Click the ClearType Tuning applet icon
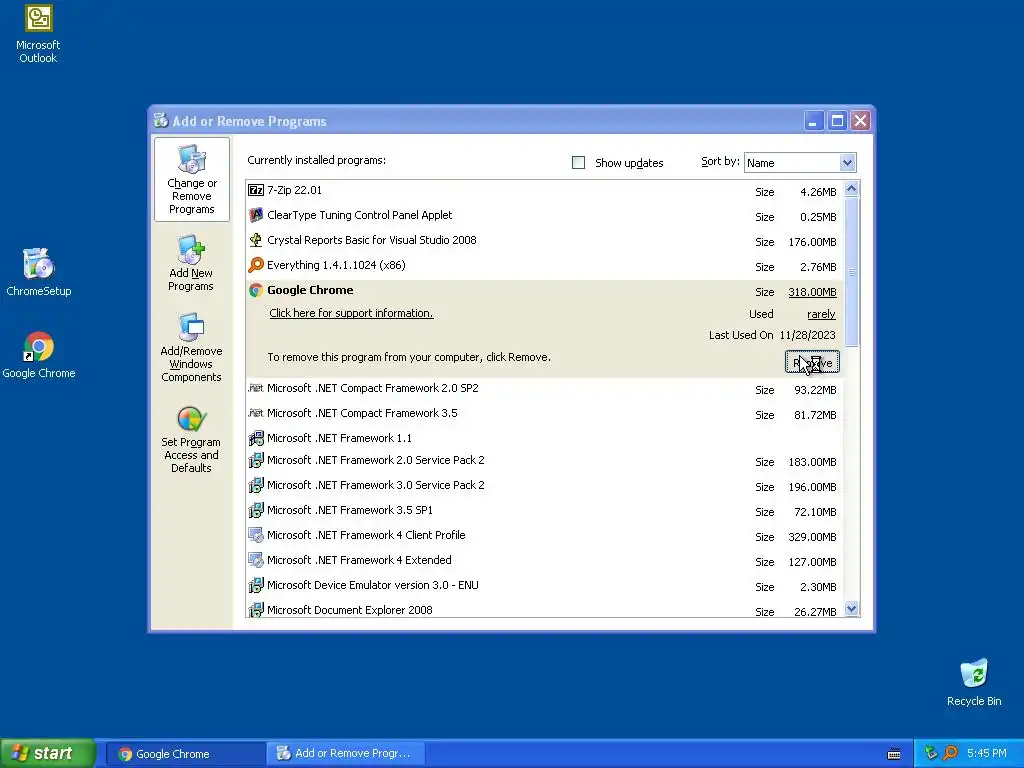This screenshot has width=1024, height=768. pyautogui.click(x=256, y=215)
